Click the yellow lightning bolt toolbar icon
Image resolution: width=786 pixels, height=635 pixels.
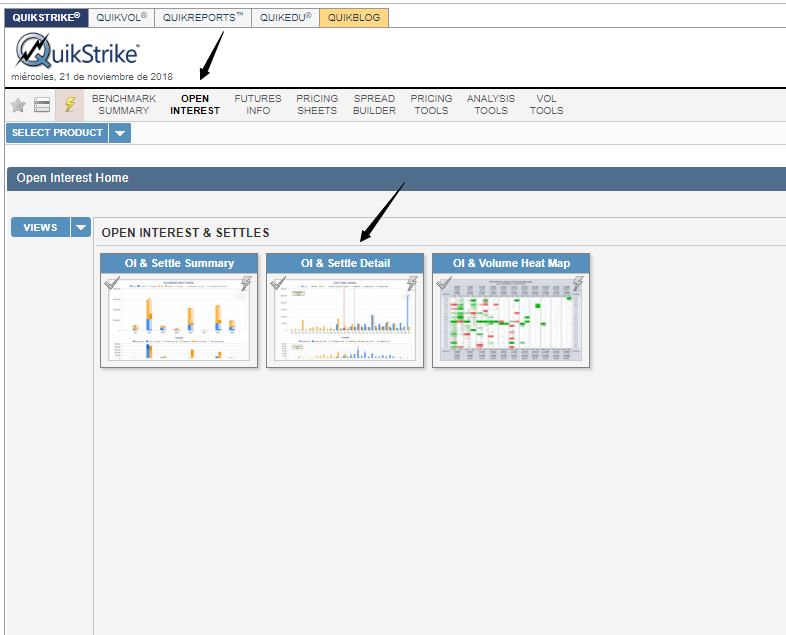[x=70, y=105]
